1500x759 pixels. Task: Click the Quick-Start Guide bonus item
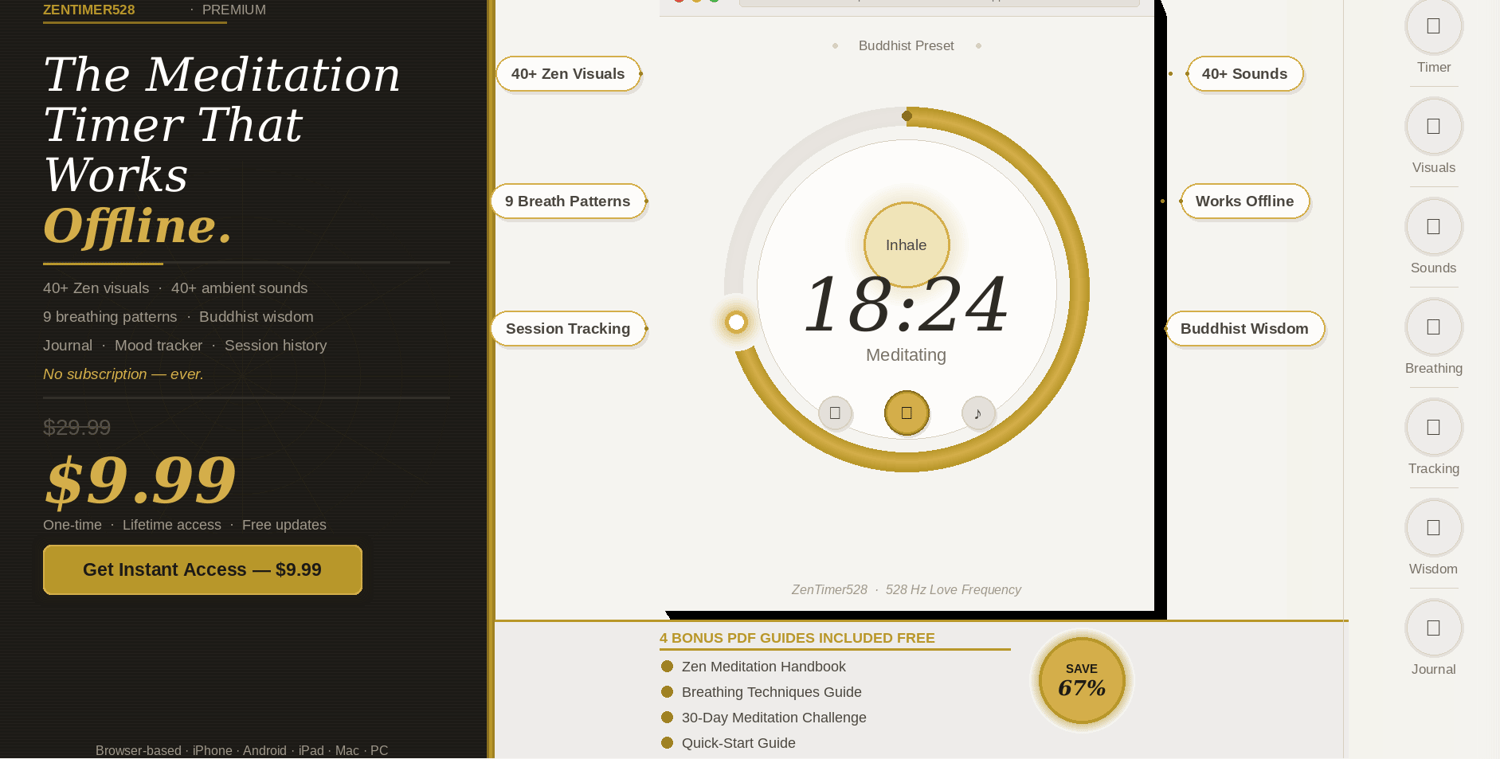click(738, 743)
